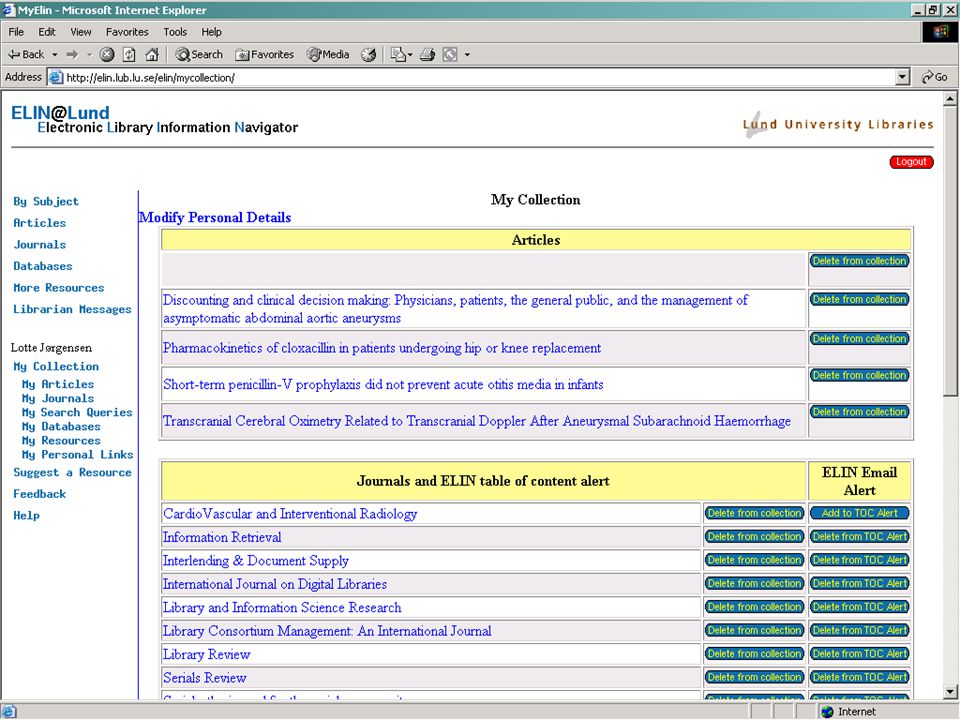Screen dimensions: 960x720
Task: Click the Forward arrow icon
Action: pyautogui.click(x=72, y=54)
